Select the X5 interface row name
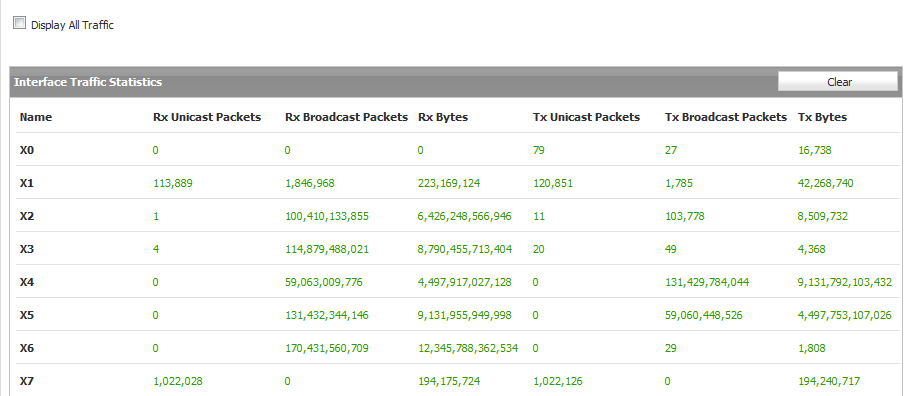 pos(27,315)
